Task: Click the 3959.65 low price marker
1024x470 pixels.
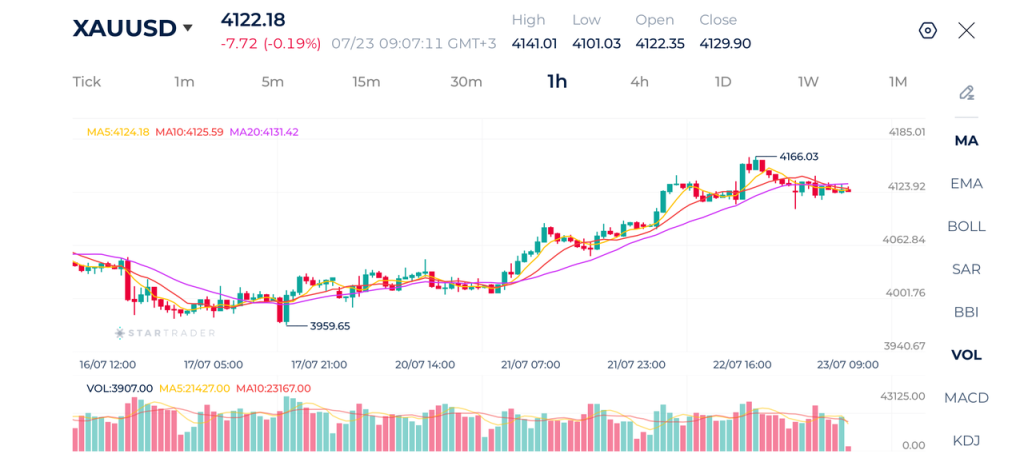Action: coord(330,326)
